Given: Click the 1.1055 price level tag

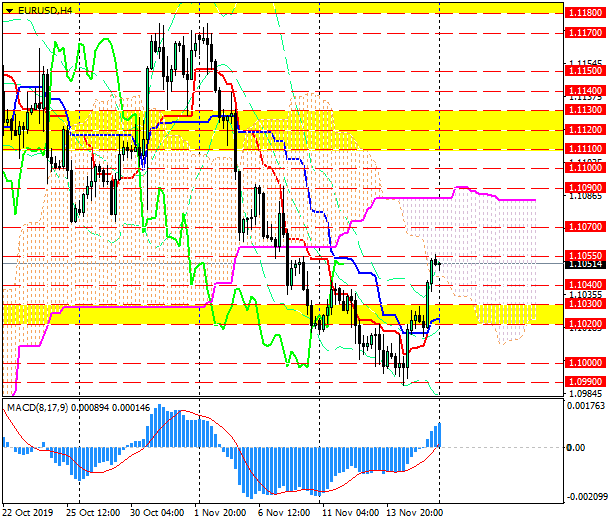Looking at the screenshot, I should point(582,255).
